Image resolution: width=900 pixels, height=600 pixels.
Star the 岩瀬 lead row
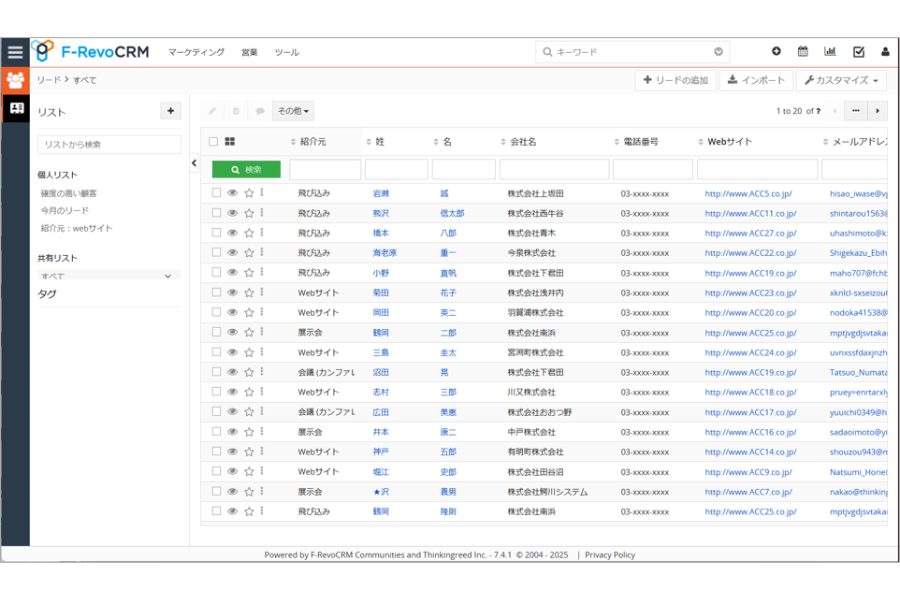pos(249,193)
